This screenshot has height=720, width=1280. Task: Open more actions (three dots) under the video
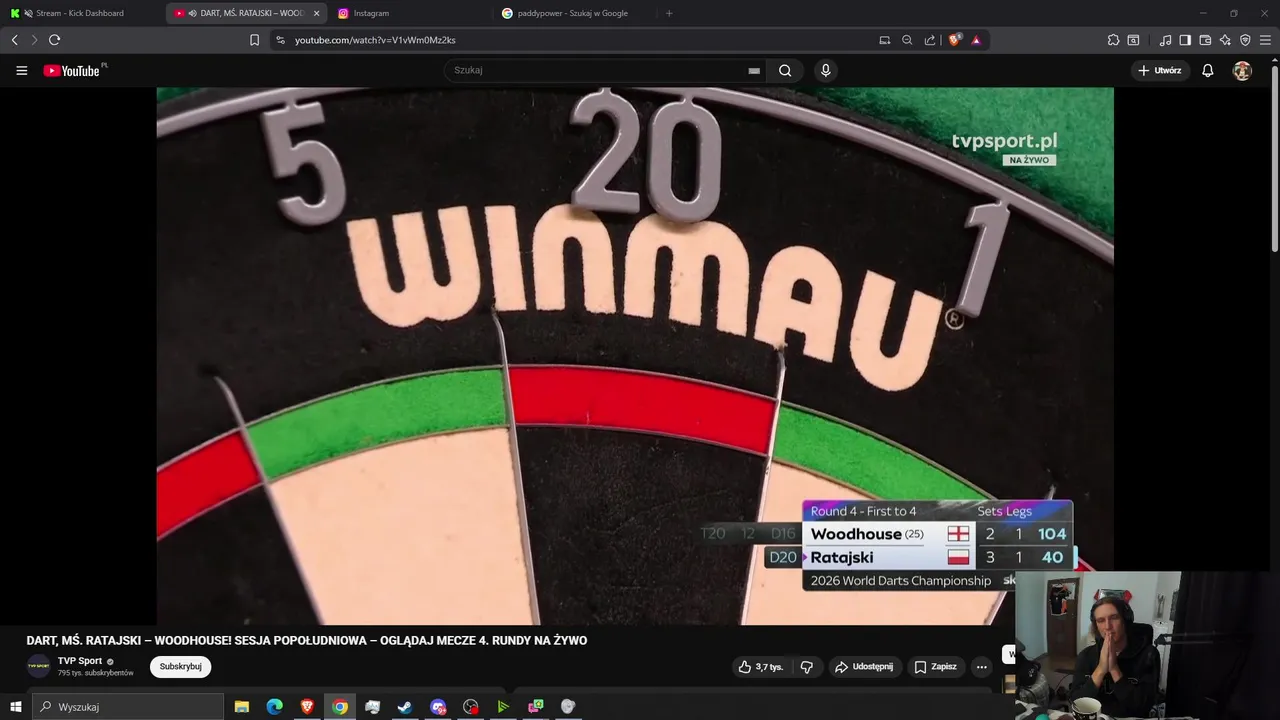pyautogui.click(x=981, y=667)
